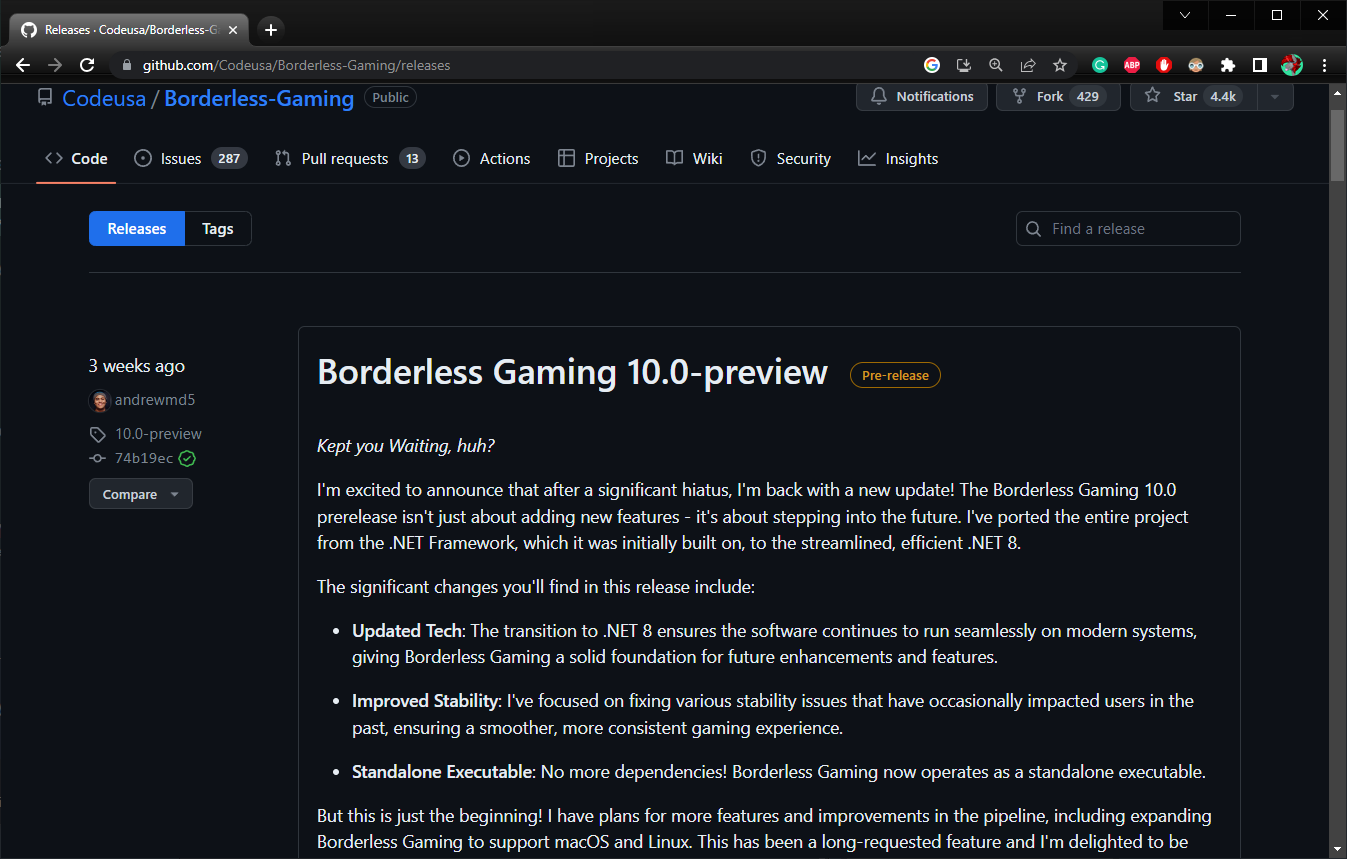The width and height of the screenshot is (1347, 859).
Task: Switch to the Tags tab
Action: [x=218, y=229]
